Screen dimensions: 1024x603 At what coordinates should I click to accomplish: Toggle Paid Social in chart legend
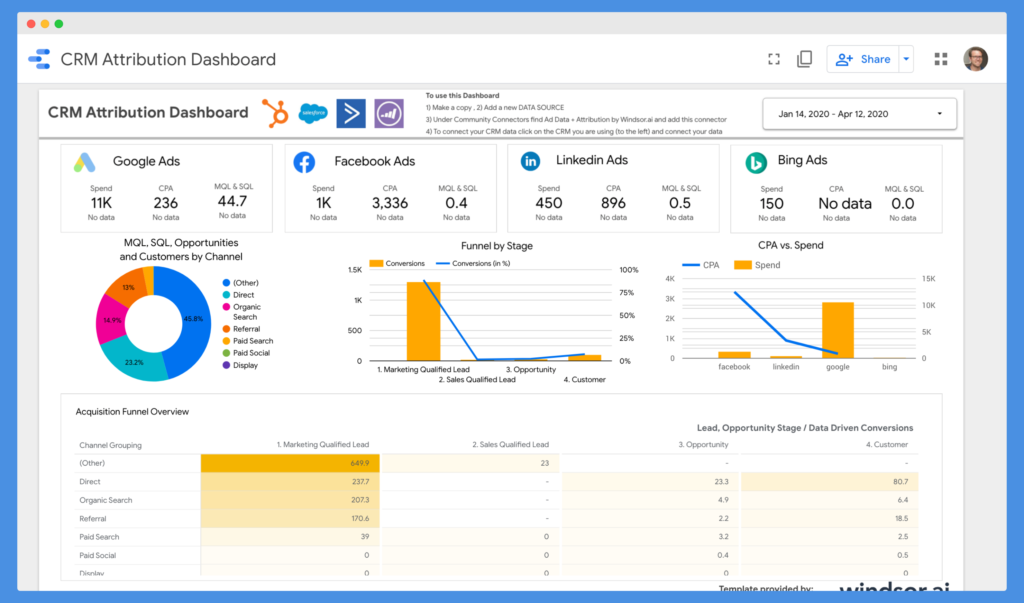click(250, 353)
